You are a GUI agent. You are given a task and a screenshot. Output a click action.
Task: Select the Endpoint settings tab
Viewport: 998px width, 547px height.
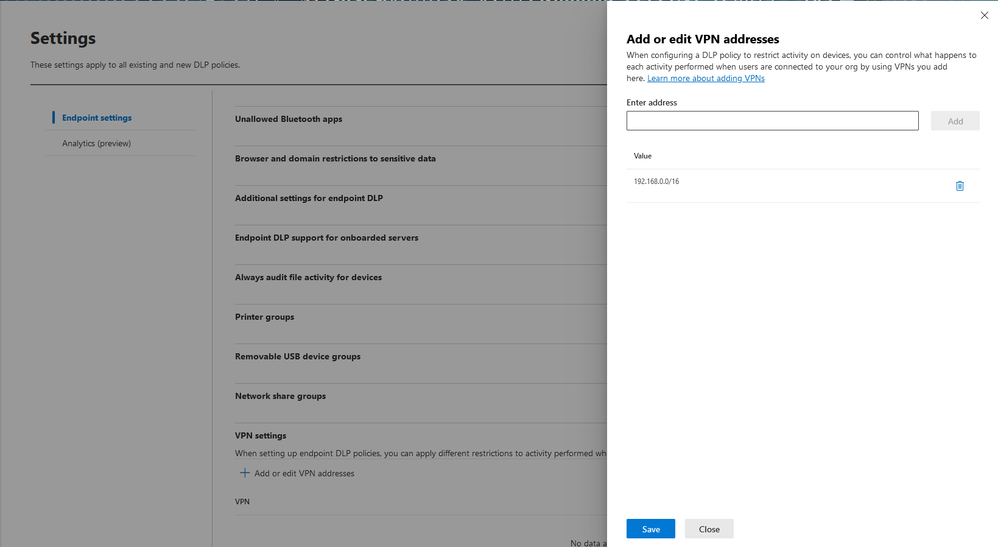97,118
